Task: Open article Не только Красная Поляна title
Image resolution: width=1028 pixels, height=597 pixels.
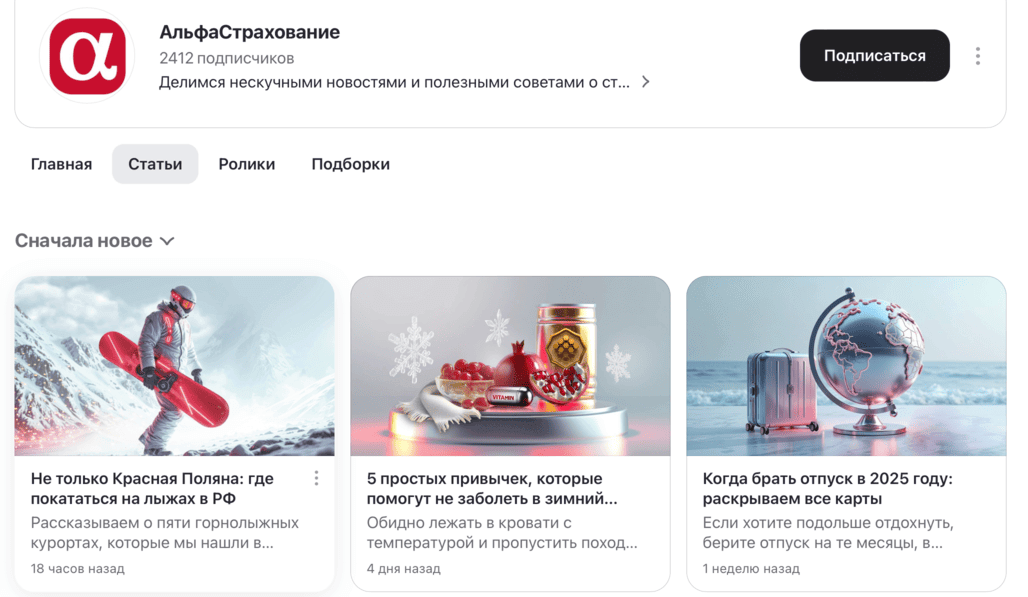Action: [x=152, y=488]
